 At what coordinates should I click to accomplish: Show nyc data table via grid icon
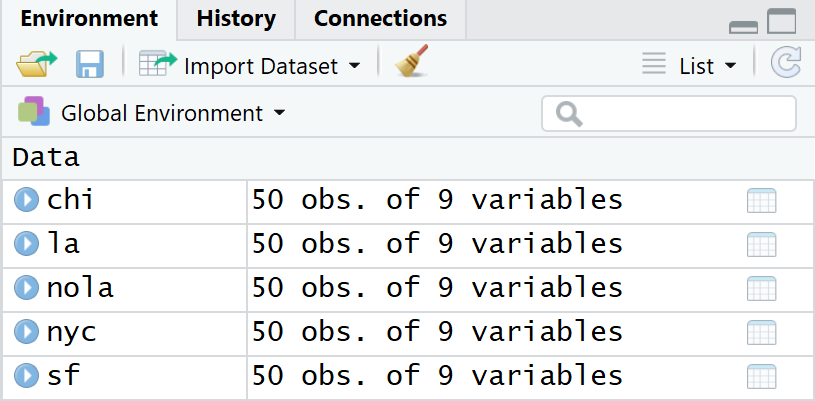(761, 333)
